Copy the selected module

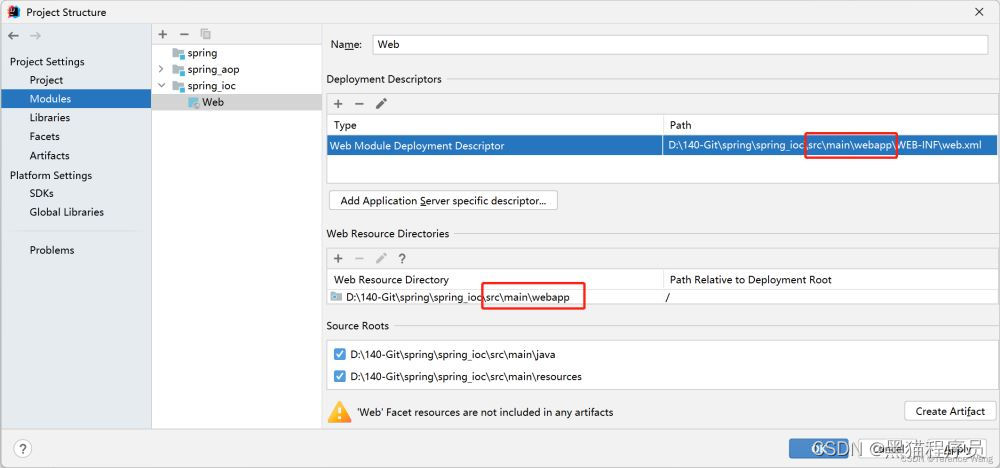click(x=205, y=34)
